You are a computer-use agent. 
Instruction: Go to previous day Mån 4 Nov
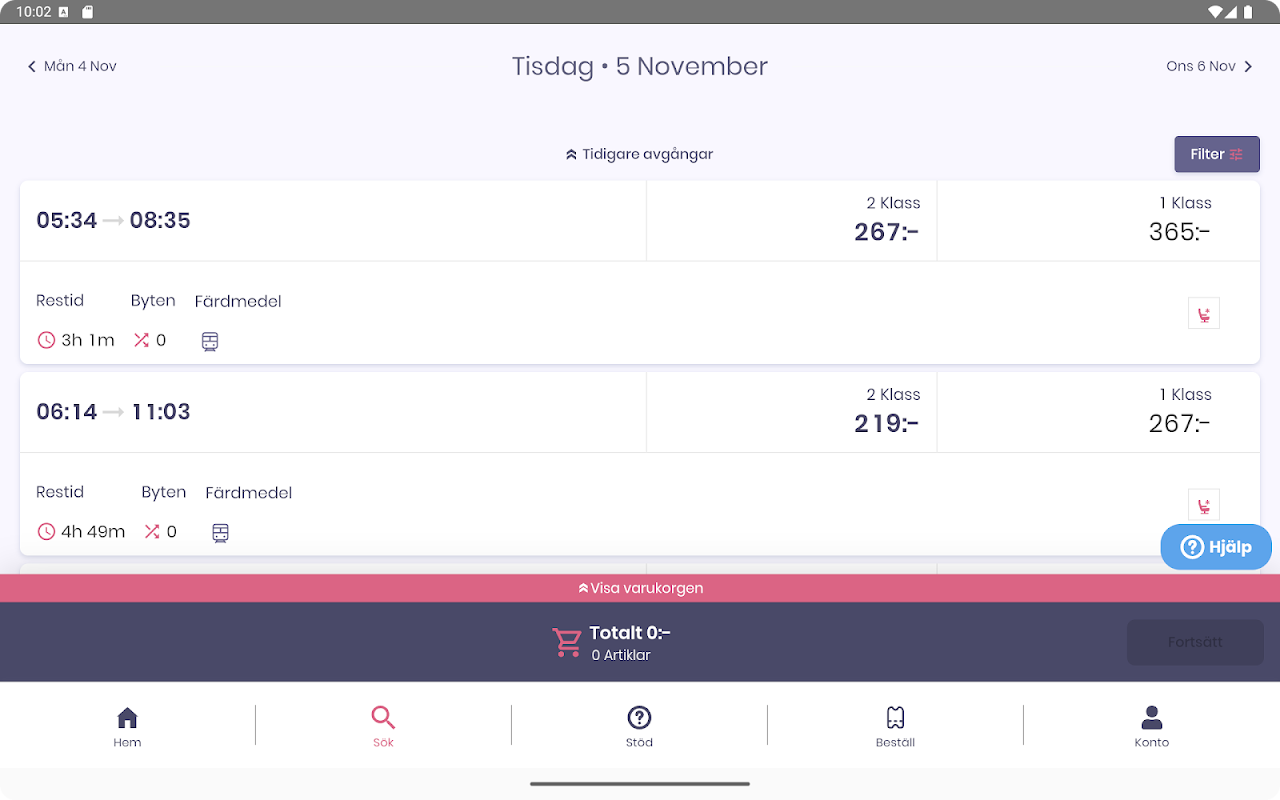tap(72, 66)
